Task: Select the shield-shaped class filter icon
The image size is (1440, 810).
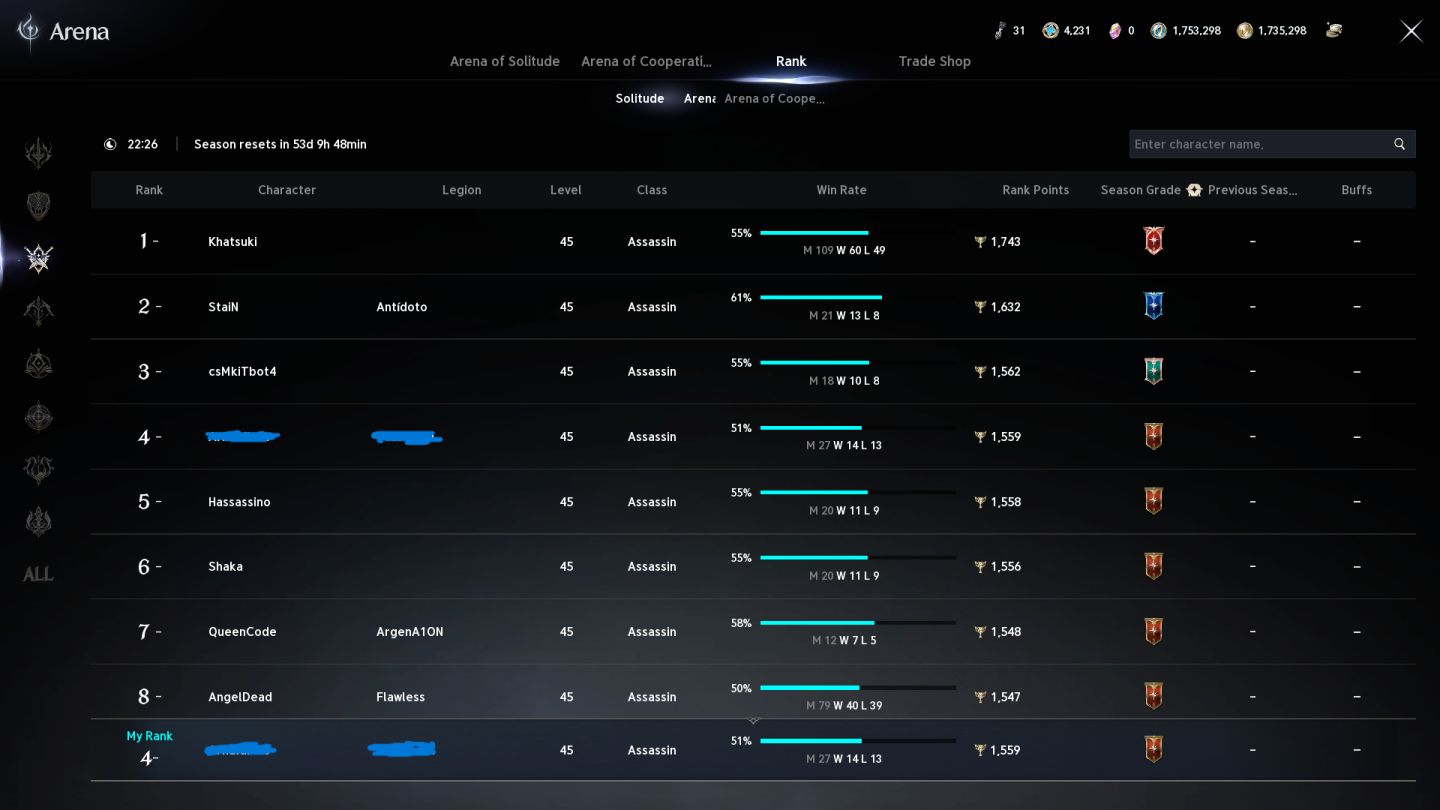Action: click(39, 205)
